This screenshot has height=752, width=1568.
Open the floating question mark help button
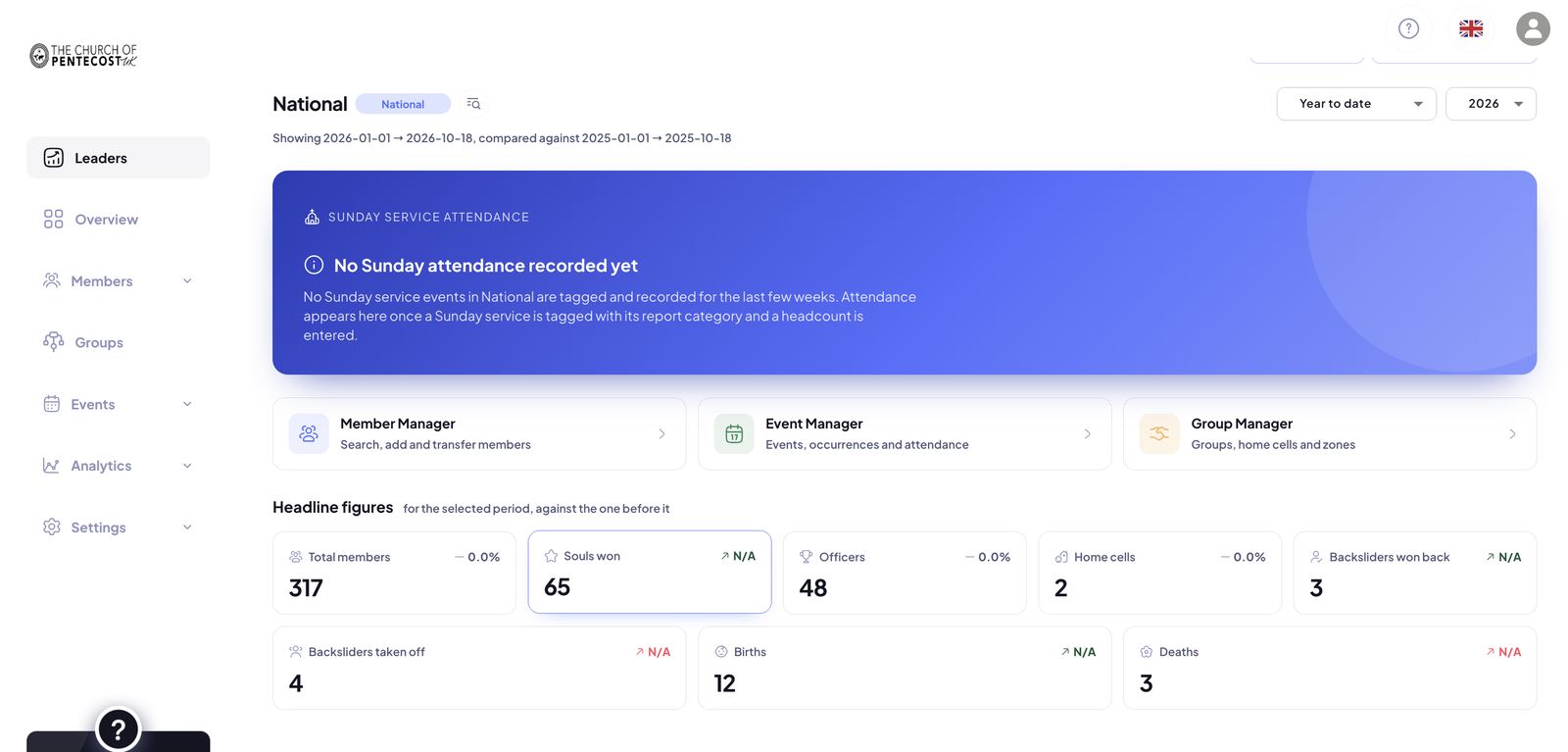pos(119,729)
